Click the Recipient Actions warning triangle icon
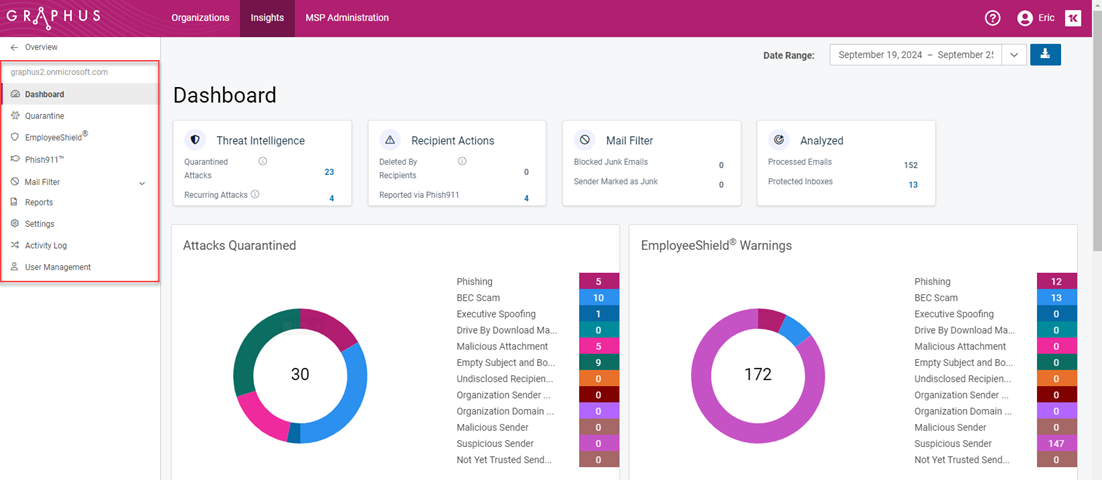The height and width of the screenshot is (480, 1102). point(390,140)
